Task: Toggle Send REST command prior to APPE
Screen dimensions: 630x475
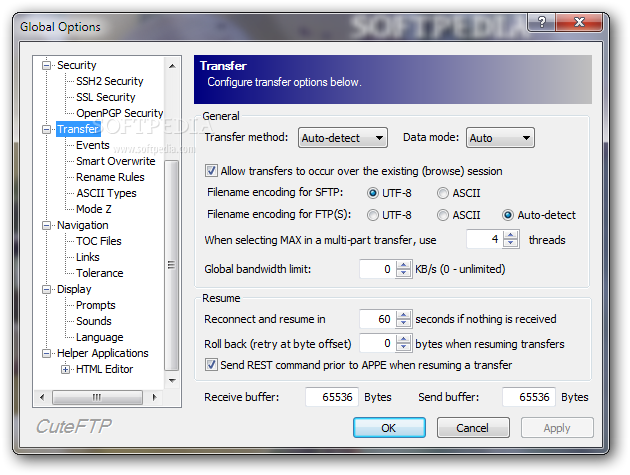Action: pyautogui.click(x=211, y=365)
